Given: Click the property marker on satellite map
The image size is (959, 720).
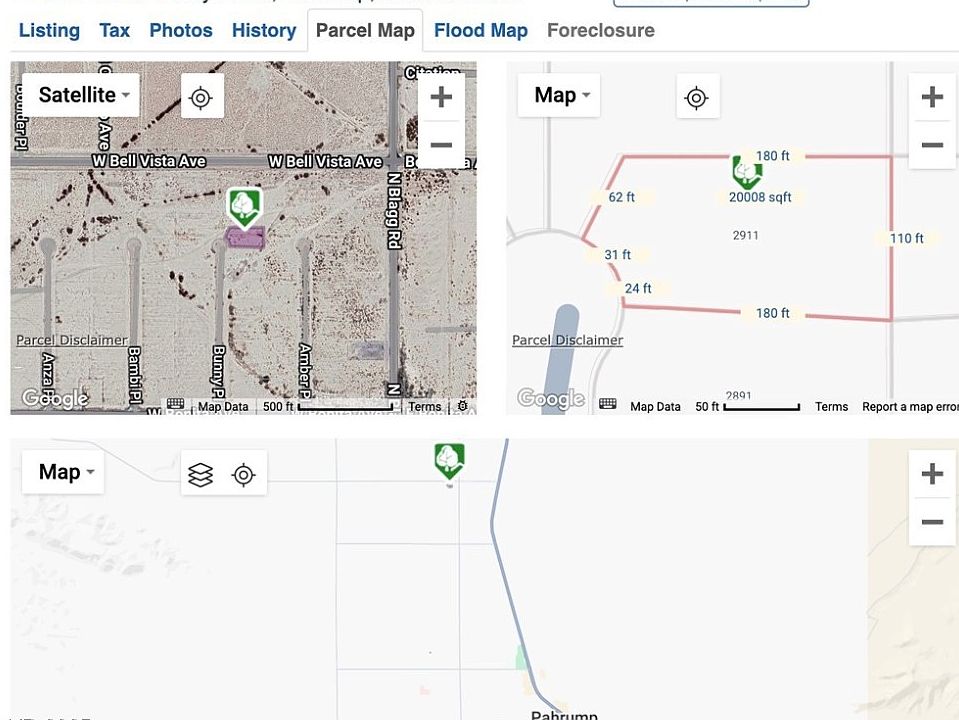Looking at the screenshot, I should pos(245,208).
